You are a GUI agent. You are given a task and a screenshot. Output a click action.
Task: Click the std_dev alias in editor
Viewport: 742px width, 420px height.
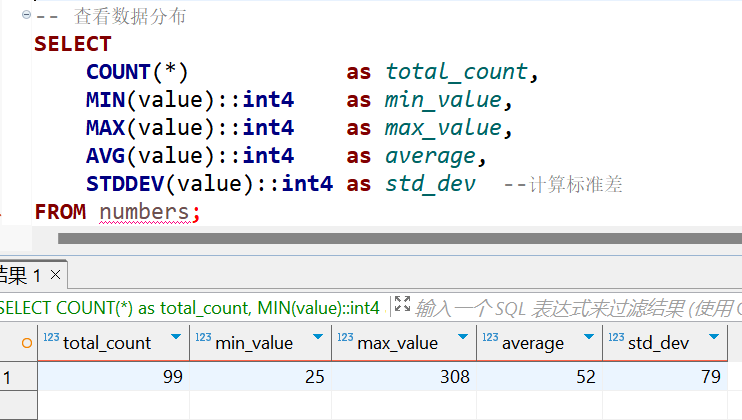(x=430, y=184)
